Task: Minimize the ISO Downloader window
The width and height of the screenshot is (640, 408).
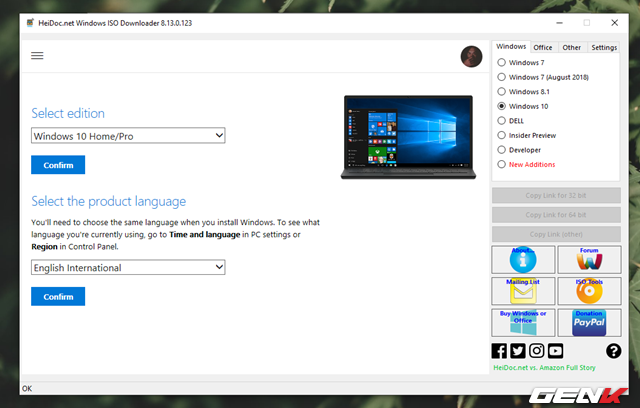Action: [560, 23]
